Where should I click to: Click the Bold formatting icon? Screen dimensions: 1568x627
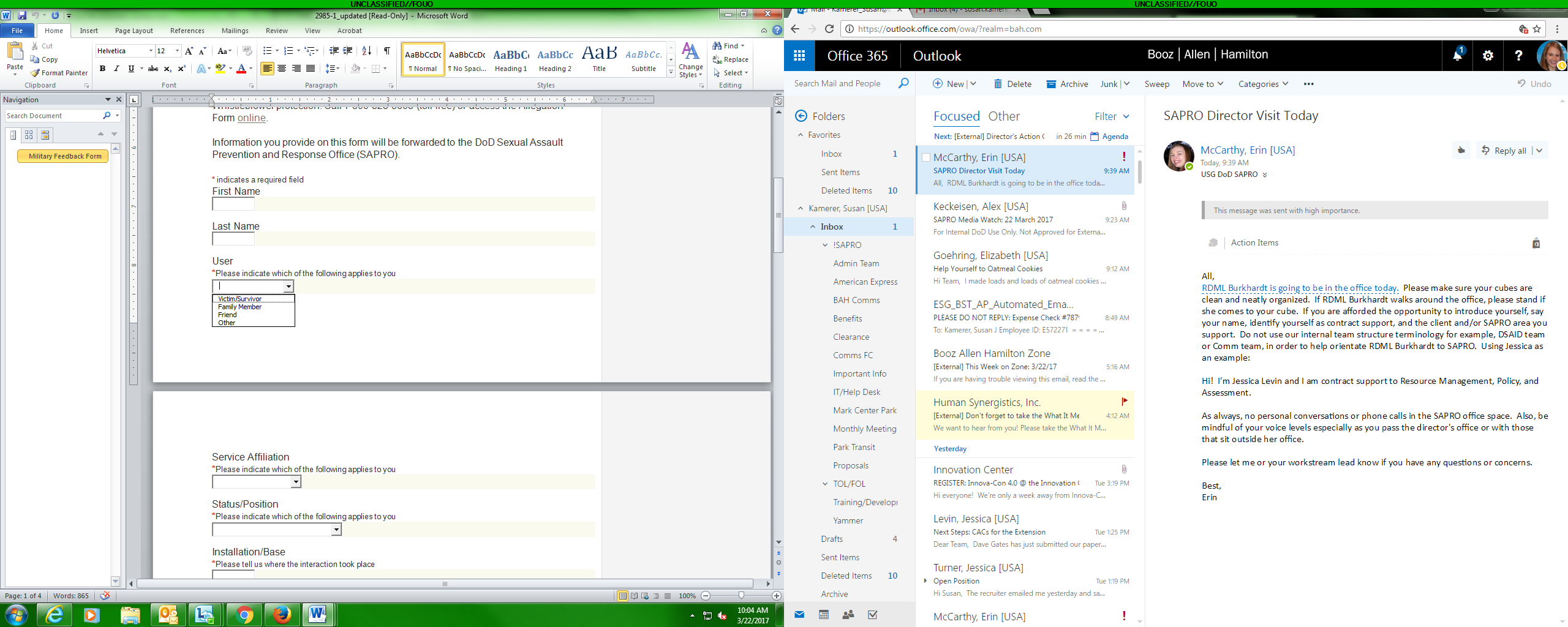click(102, 69)
